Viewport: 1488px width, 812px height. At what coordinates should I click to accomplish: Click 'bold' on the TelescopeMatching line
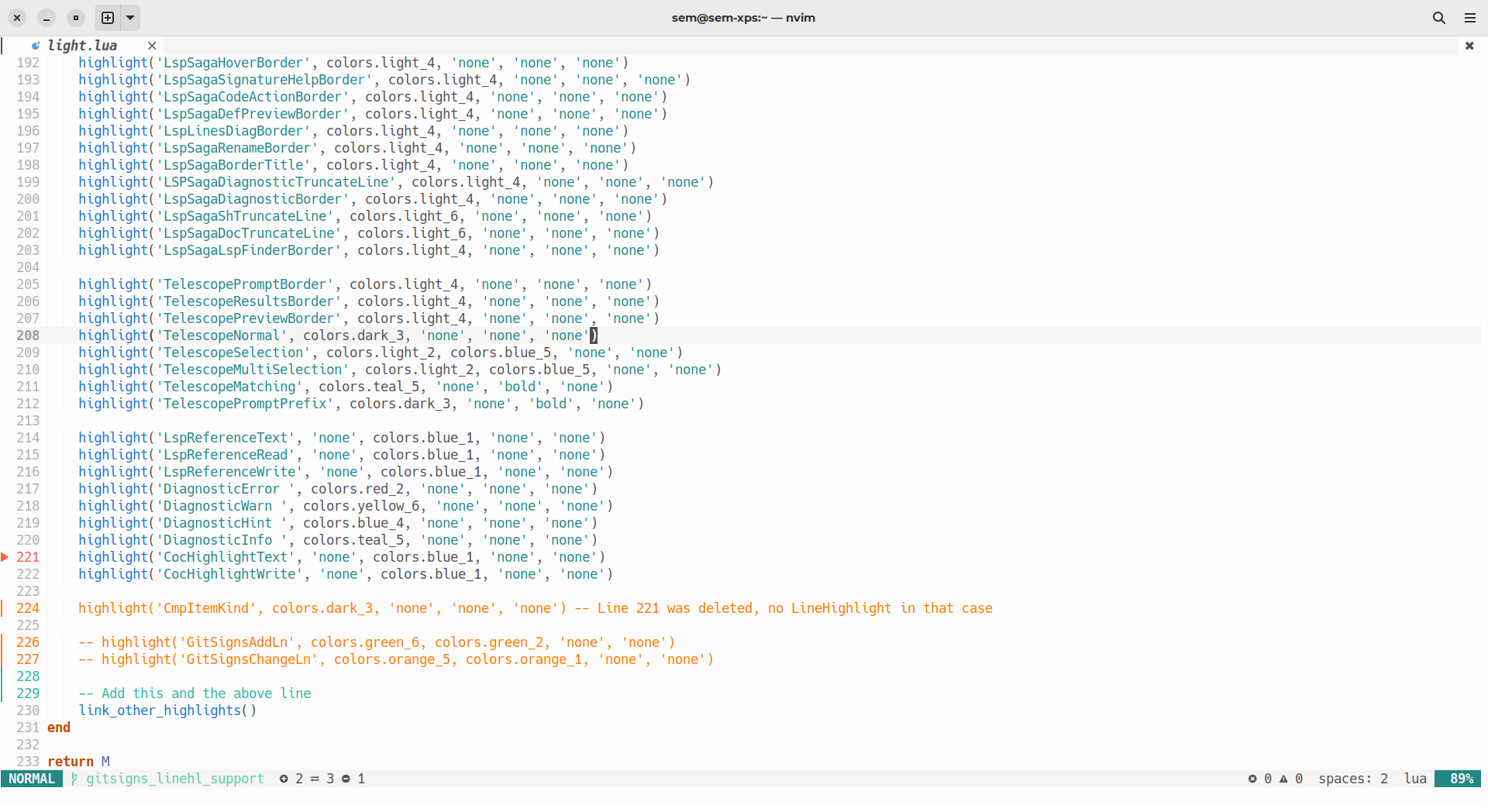(x=520, y=387)
